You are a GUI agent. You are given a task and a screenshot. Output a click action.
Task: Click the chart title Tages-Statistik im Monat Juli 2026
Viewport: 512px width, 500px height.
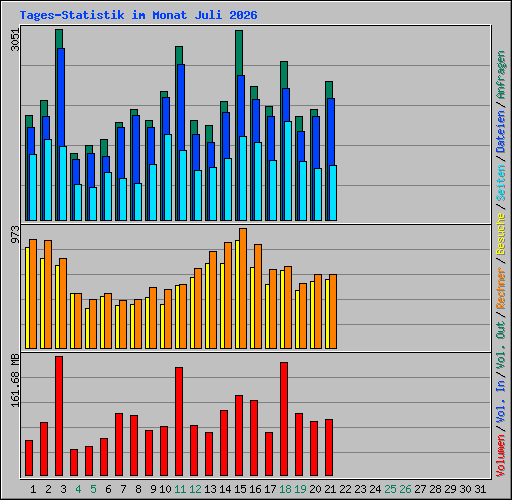tap(138, 15)
